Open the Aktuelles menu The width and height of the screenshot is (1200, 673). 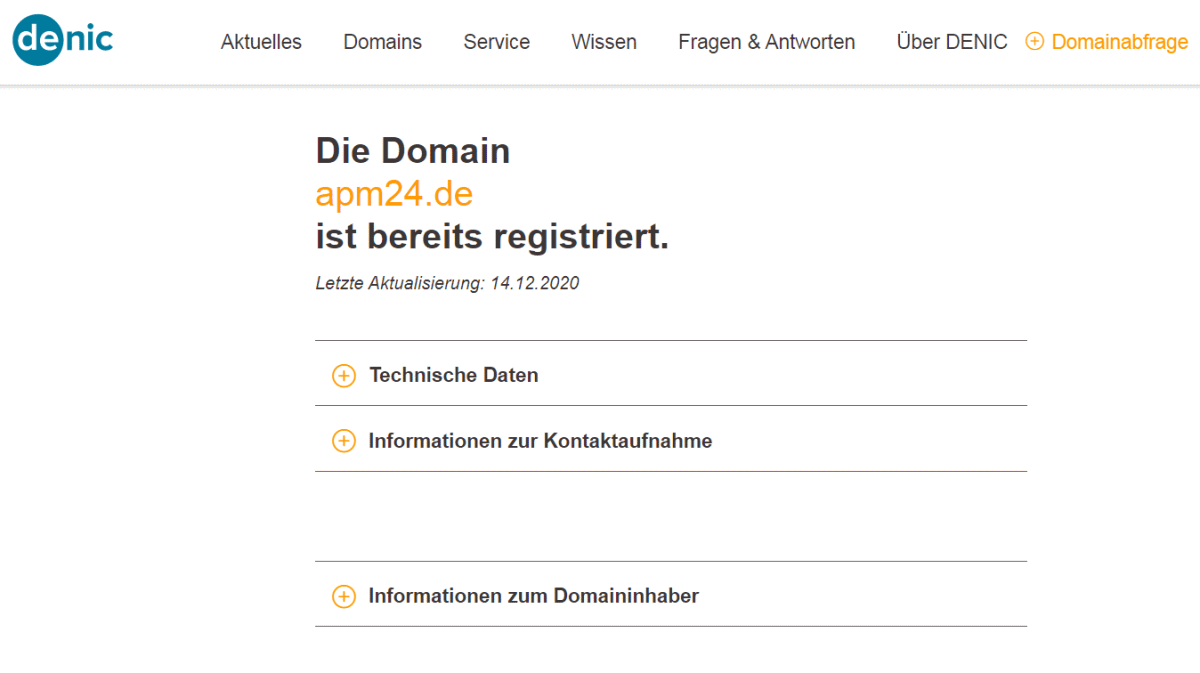click(261, 42)
